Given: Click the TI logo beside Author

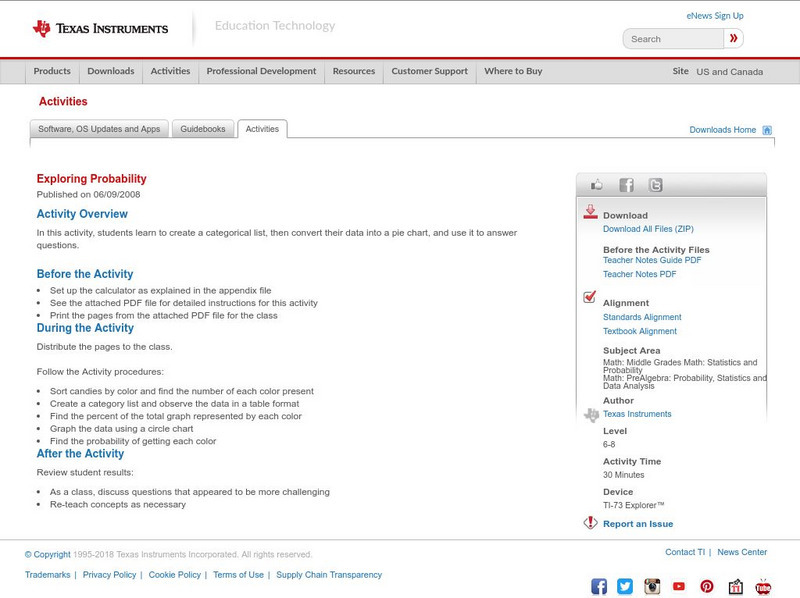Looking at the screenshot, I should point(591,415).
